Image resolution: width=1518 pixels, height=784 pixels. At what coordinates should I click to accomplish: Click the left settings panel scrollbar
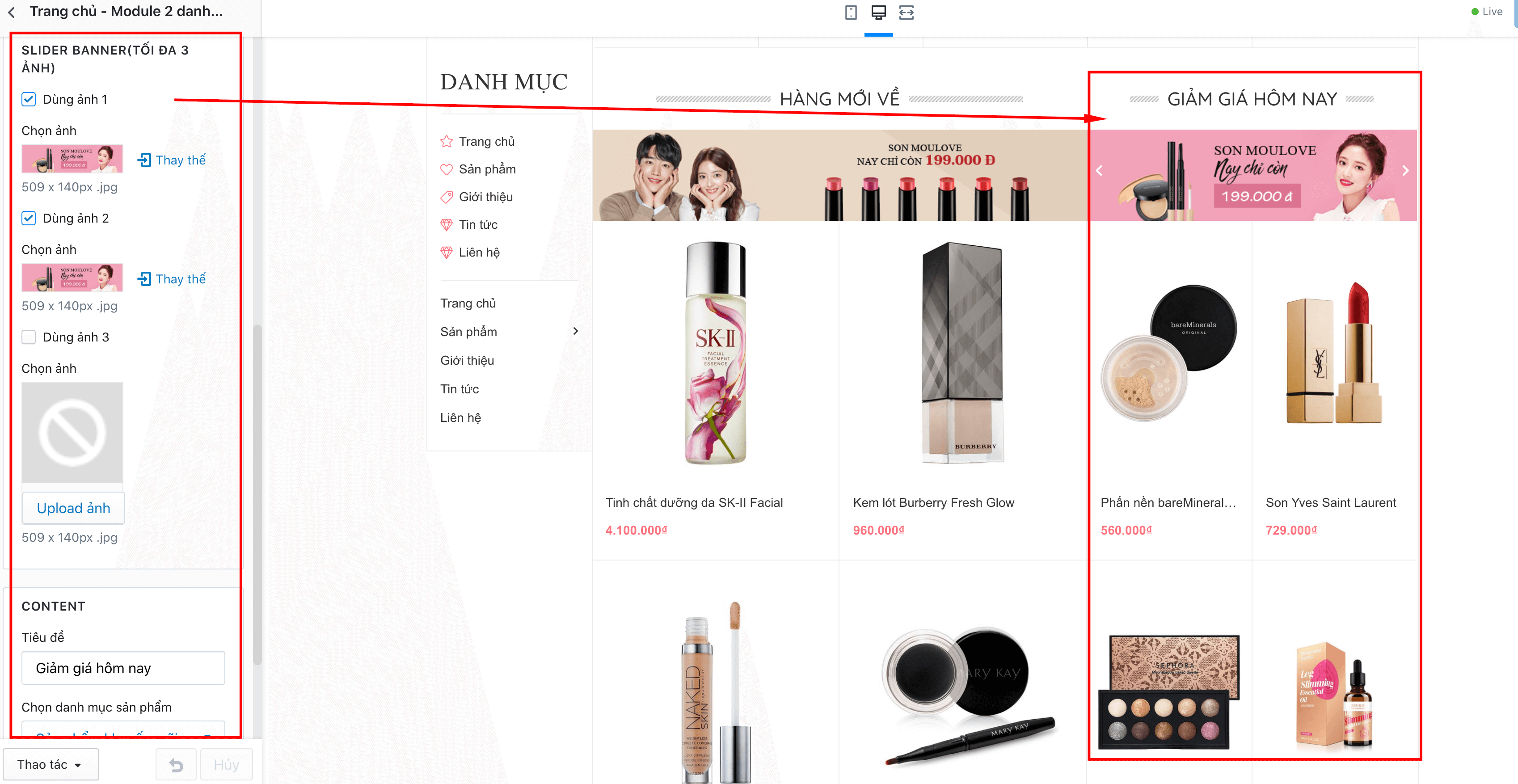coord(257,494)
